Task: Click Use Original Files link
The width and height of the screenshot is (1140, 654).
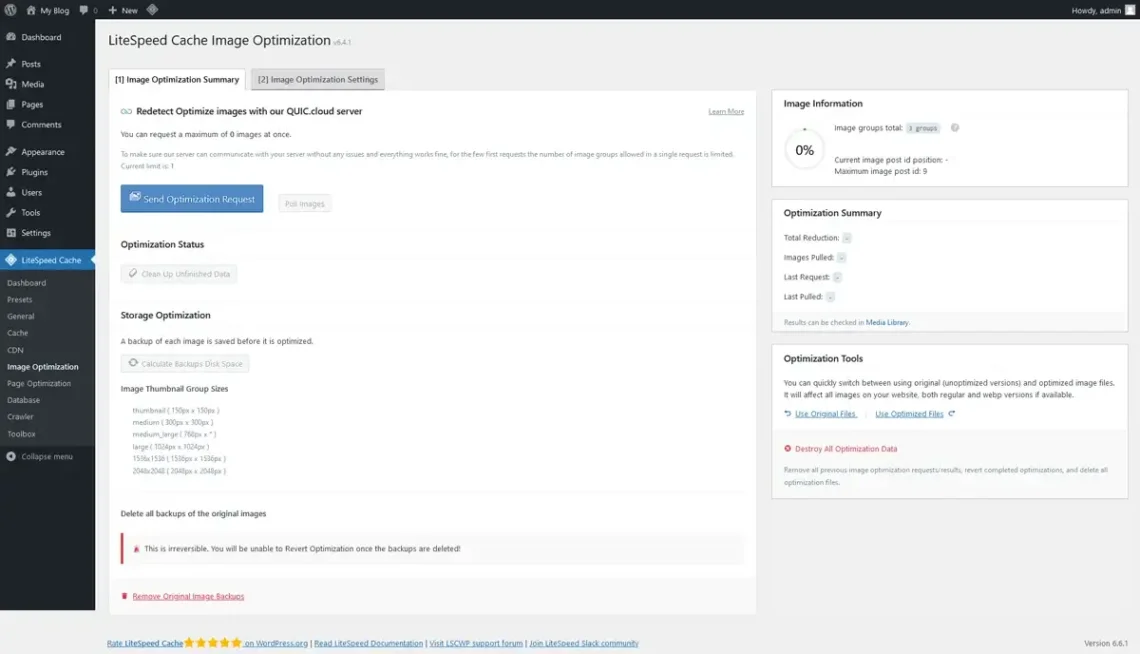Action: click(826, 413)
